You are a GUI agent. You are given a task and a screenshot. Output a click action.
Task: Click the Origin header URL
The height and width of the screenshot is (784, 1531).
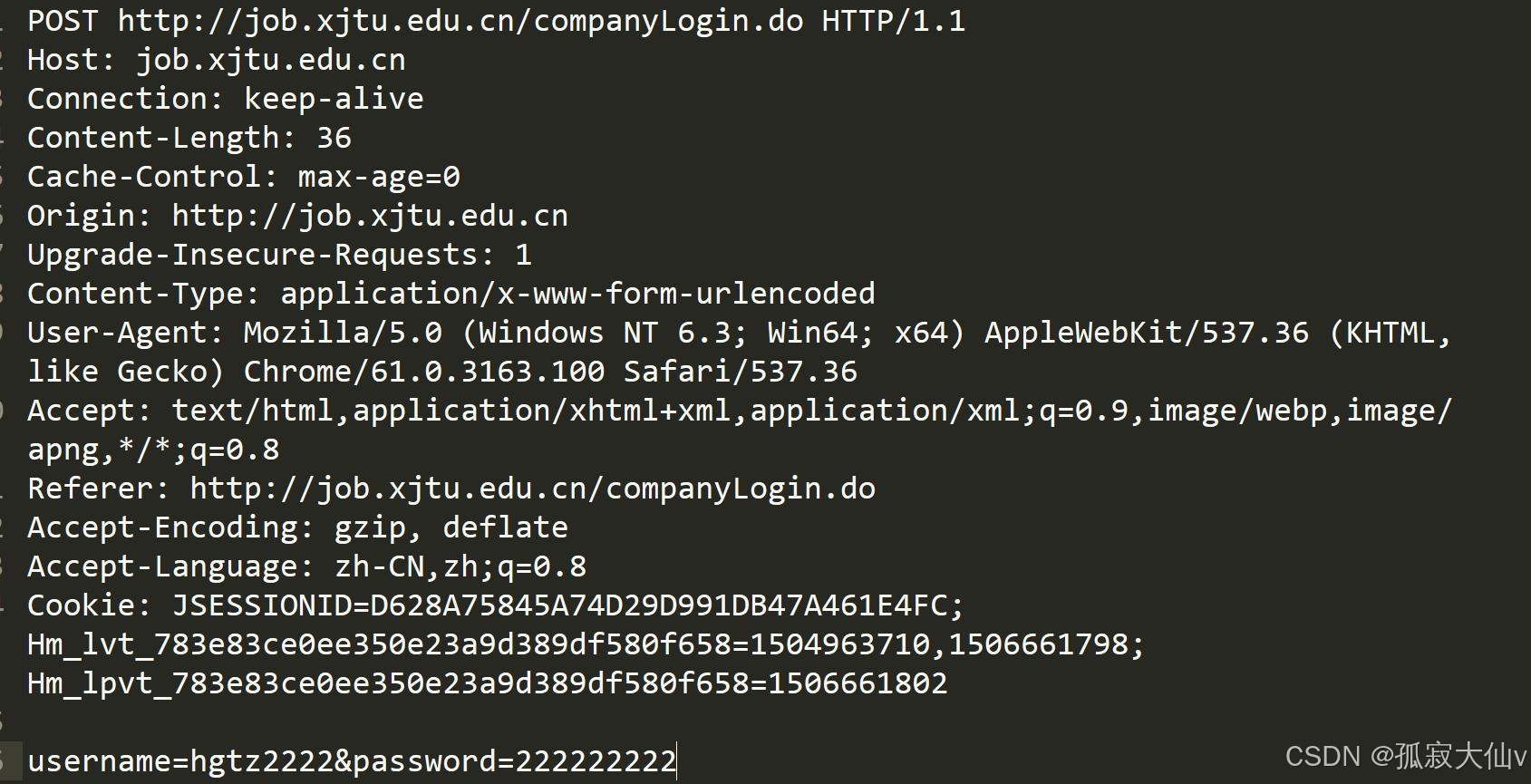tap(370, 216)
